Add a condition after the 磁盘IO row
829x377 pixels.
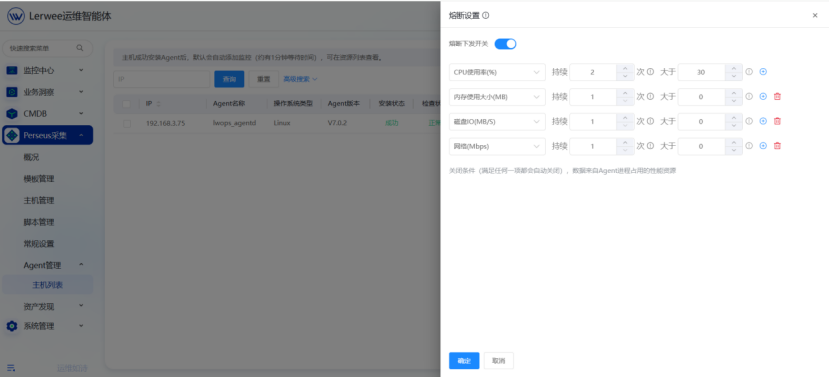tap(763, 121)
